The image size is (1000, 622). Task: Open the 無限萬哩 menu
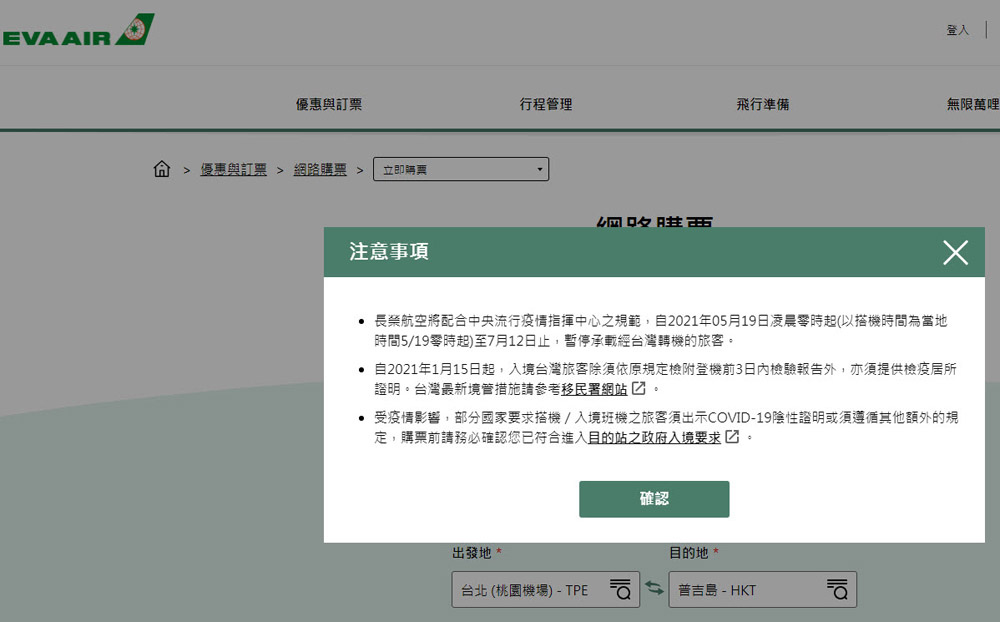click(973, 104)
